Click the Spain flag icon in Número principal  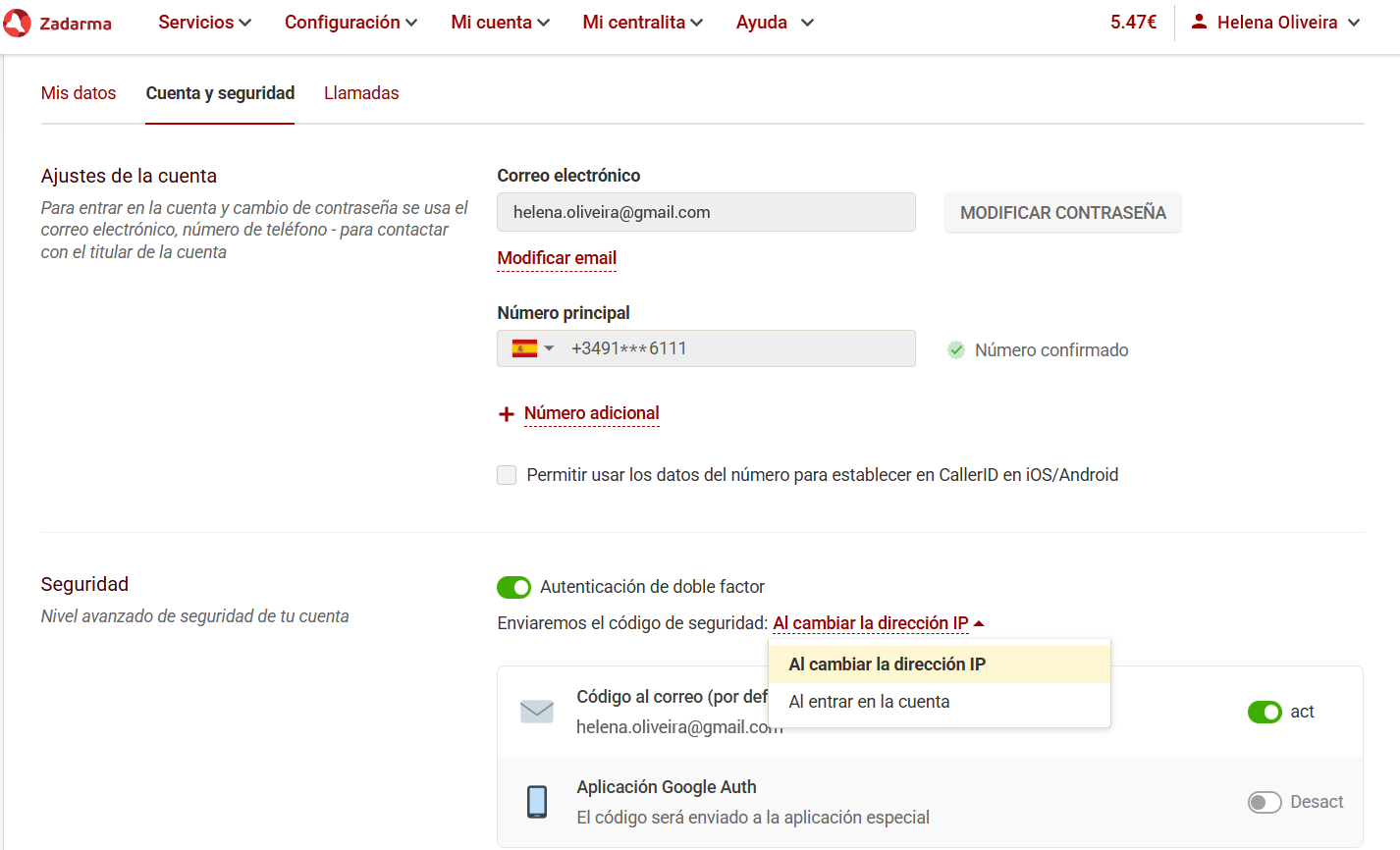pos(525,348)
